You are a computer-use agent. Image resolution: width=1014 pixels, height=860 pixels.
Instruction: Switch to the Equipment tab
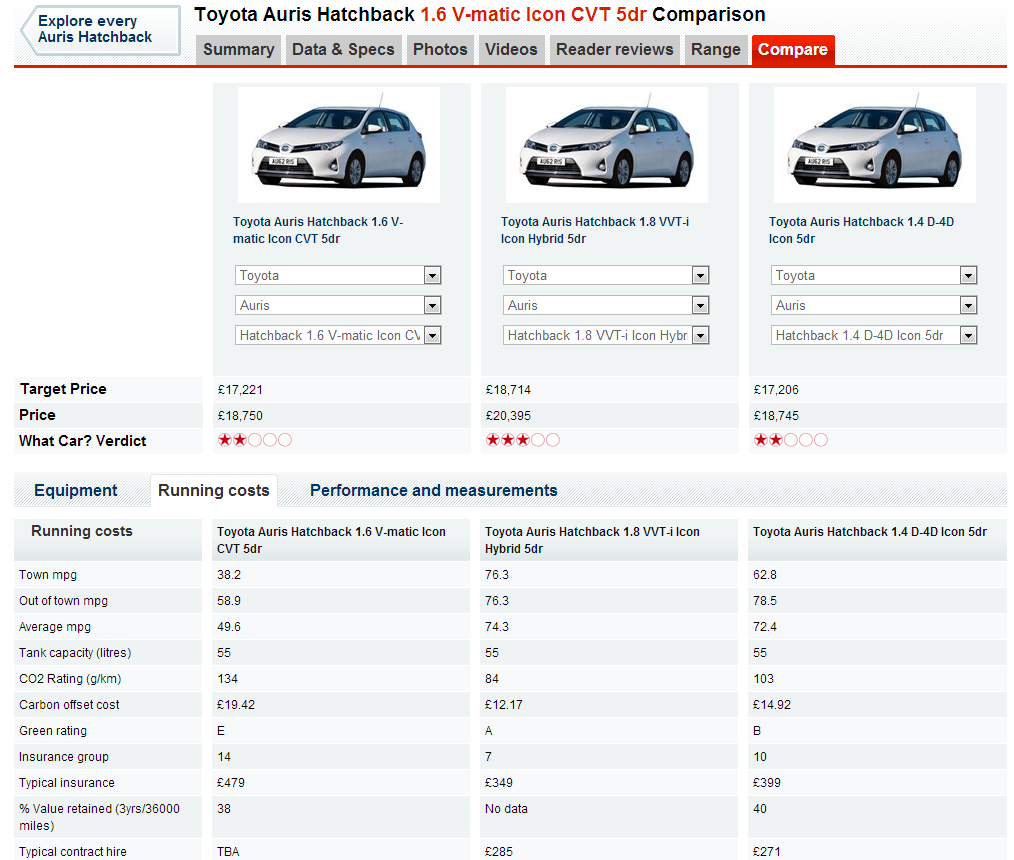pos(76,491)
